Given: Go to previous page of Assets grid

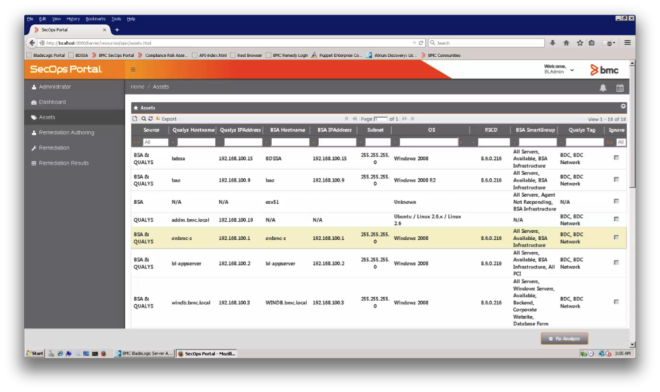Looking at the screenshot, I should pyautogui.click(x=355, y=119).
